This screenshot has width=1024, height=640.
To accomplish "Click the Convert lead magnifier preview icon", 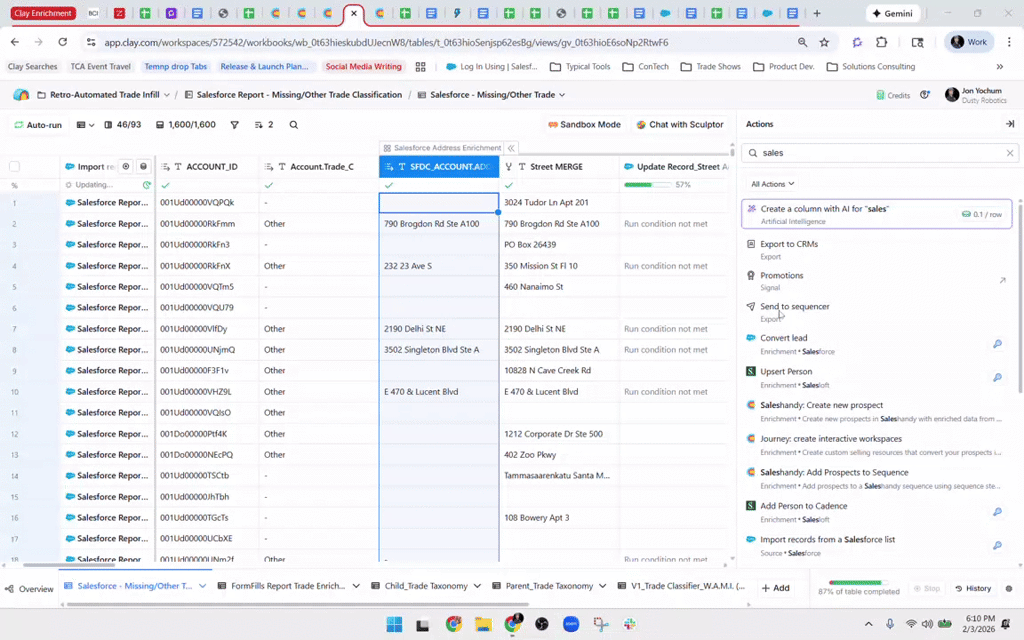I will click(996, 344).
